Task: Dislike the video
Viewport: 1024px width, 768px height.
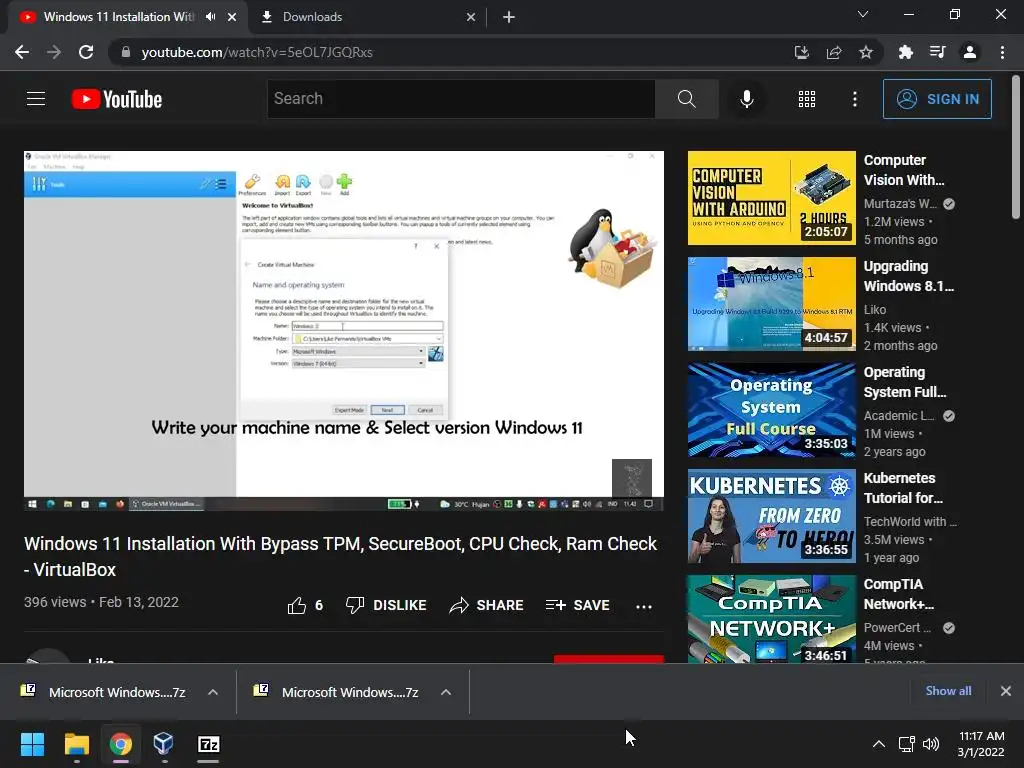Action: tap(386, 605)
